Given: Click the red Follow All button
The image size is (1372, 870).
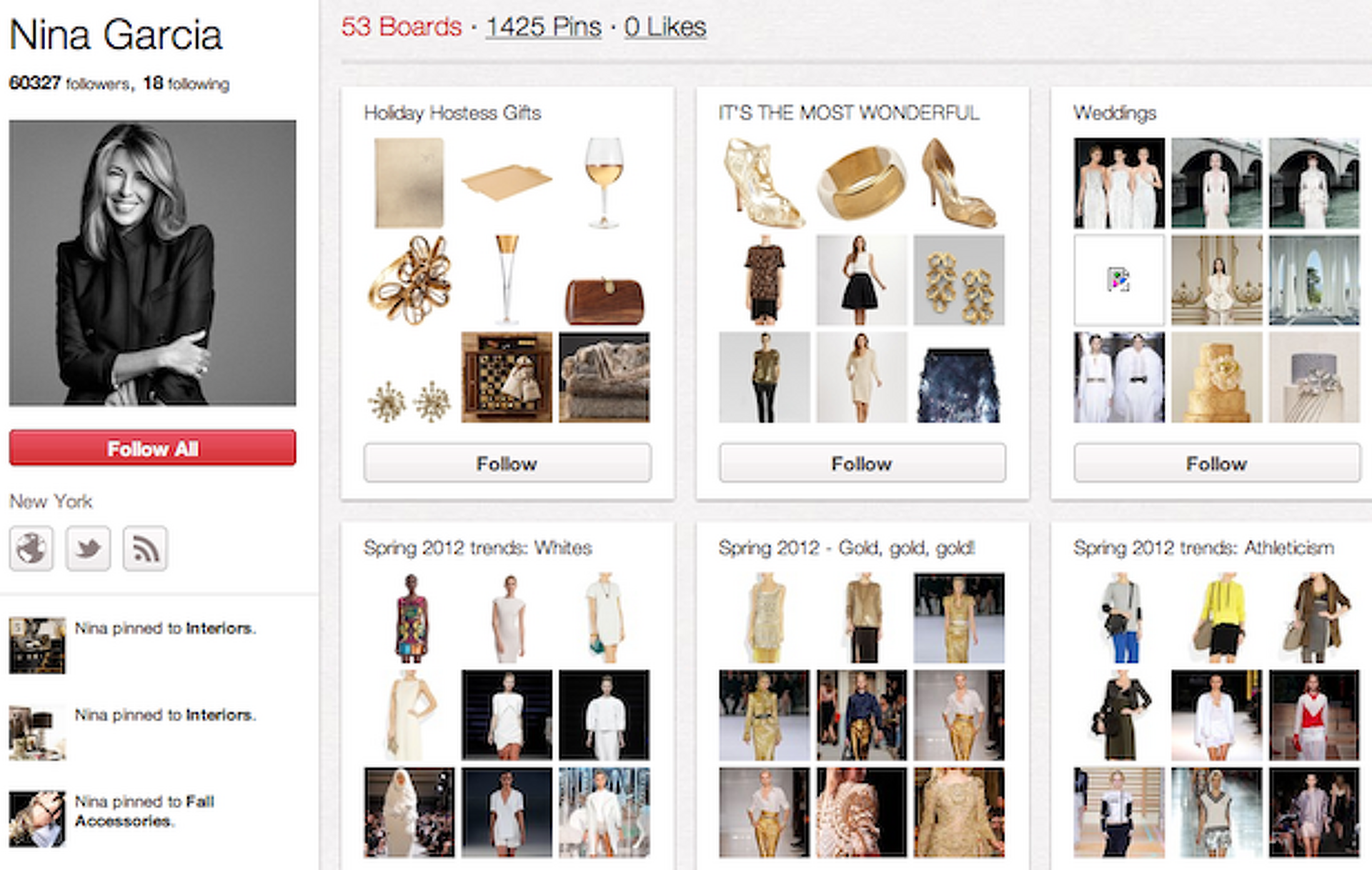Looking at the screenshot, I should pos(152,449).
